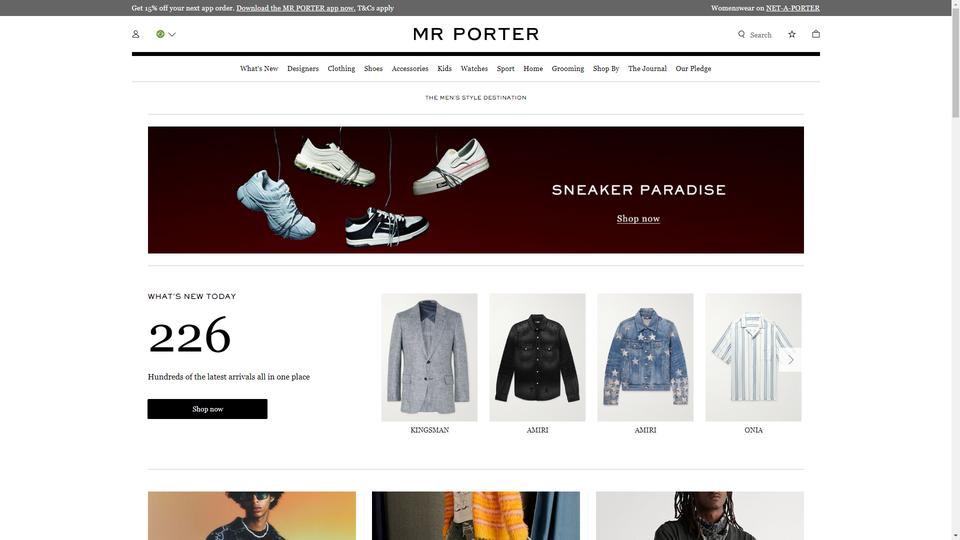The height and width of the screenshot is (540, 960).
Task: Click the black Shop now button
Action: point(208,409)
